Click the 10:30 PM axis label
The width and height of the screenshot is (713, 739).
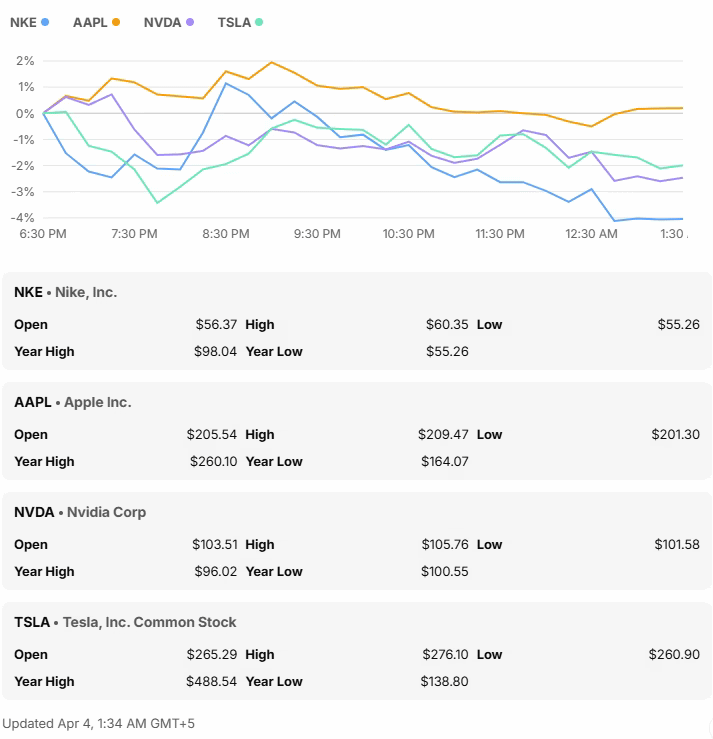[x=409, y=234]
